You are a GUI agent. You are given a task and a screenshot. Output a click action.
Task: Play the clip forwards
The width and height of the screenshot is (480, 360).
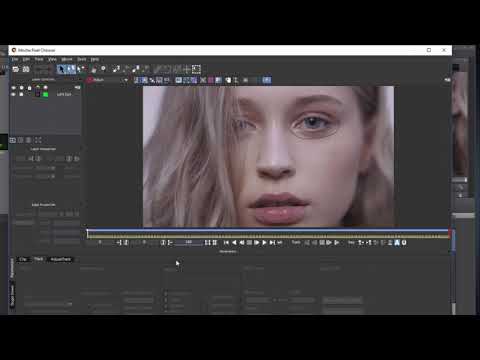tap(264, 243)
